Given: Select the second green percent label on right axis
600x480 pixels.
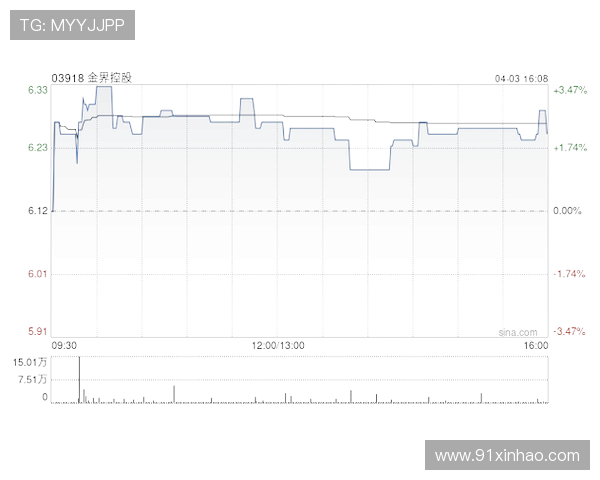Looking at the screenshot, I should [570, 147].
